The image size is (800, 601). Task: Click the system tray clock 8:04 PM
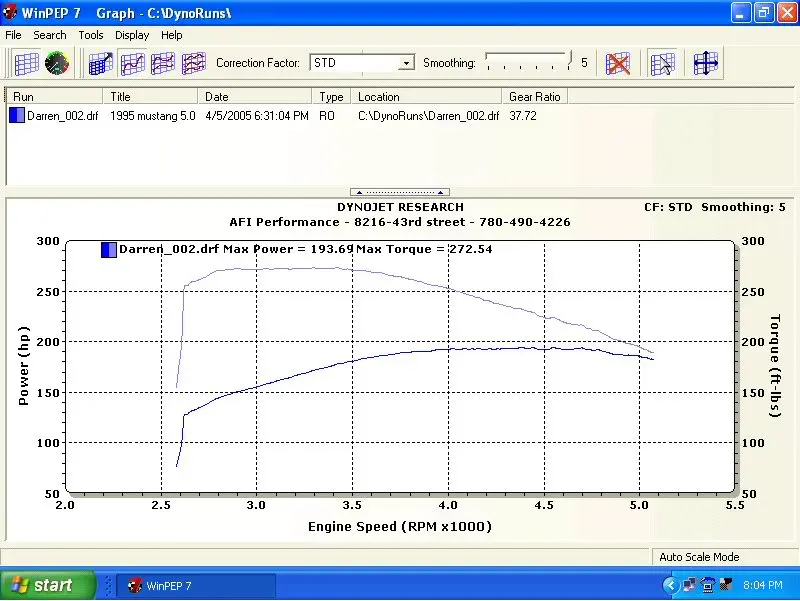tap(762, 585)
